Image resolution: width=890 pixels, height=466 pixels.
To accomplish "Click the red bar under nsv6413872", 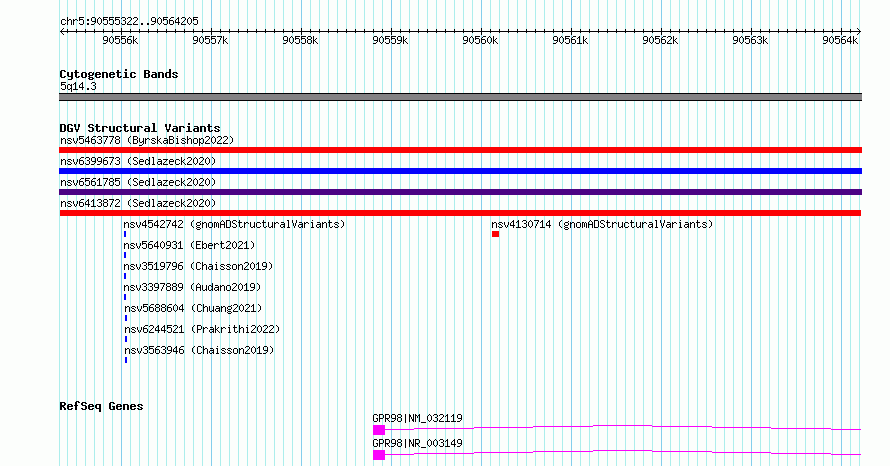I will (x=460, y=213).
